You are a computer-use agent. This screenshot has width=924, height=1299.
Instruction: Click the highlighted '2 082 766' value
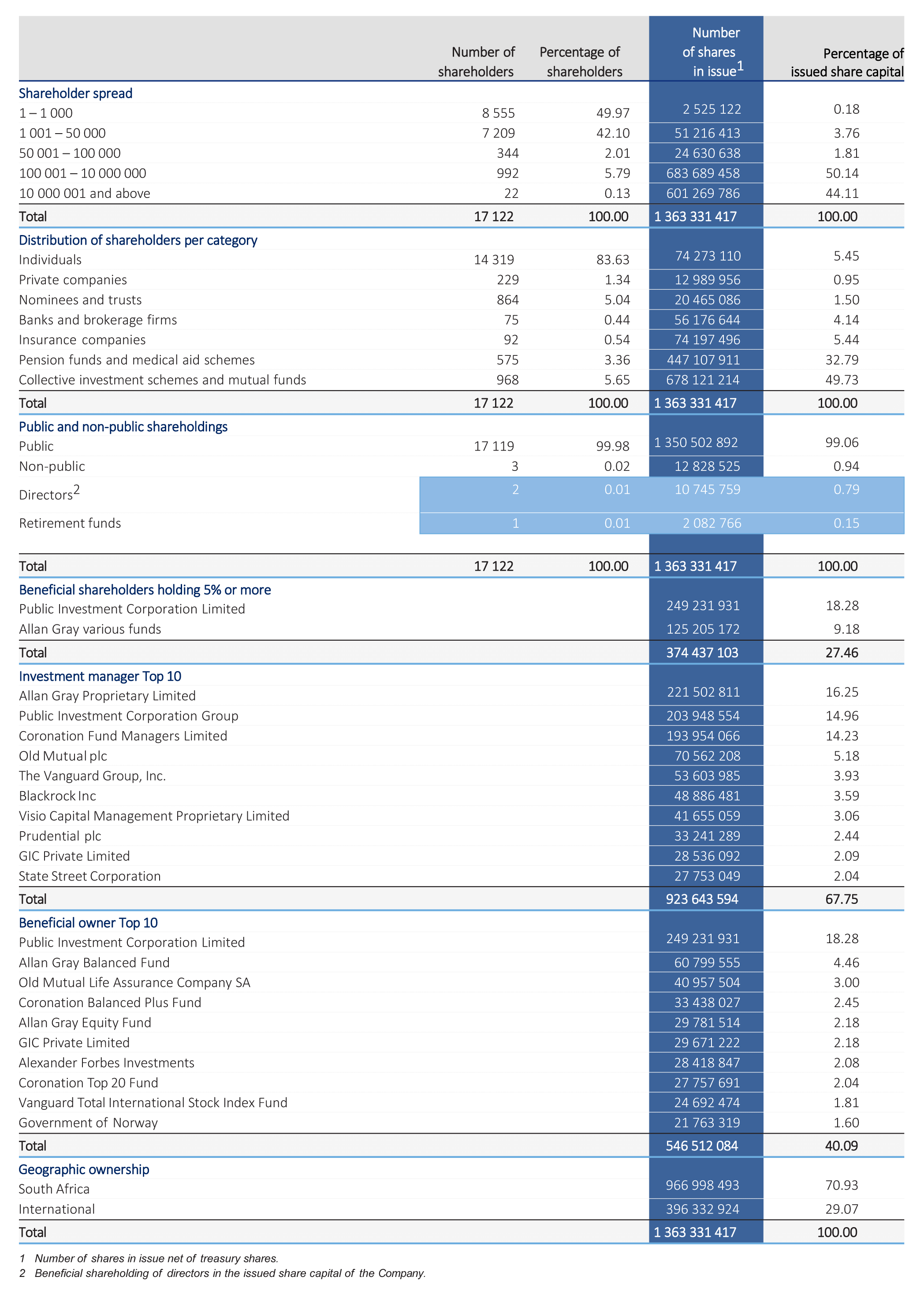point(711,523)
